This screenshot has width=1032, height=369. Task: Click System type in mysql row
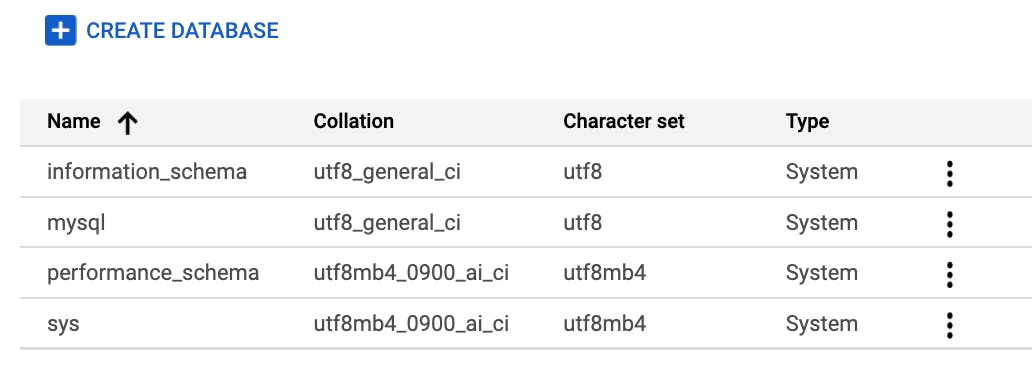821,224
